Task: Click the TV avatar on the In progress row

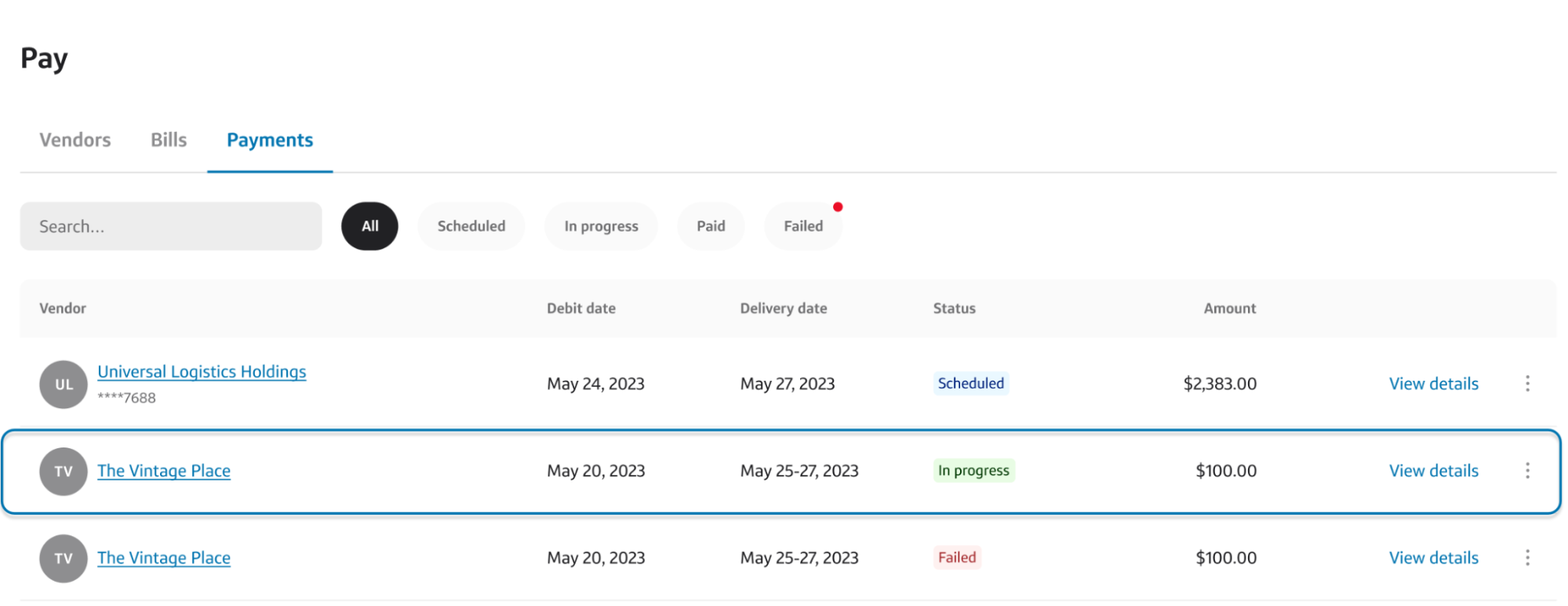Action: pyautogui.click(x=63, y=471)
